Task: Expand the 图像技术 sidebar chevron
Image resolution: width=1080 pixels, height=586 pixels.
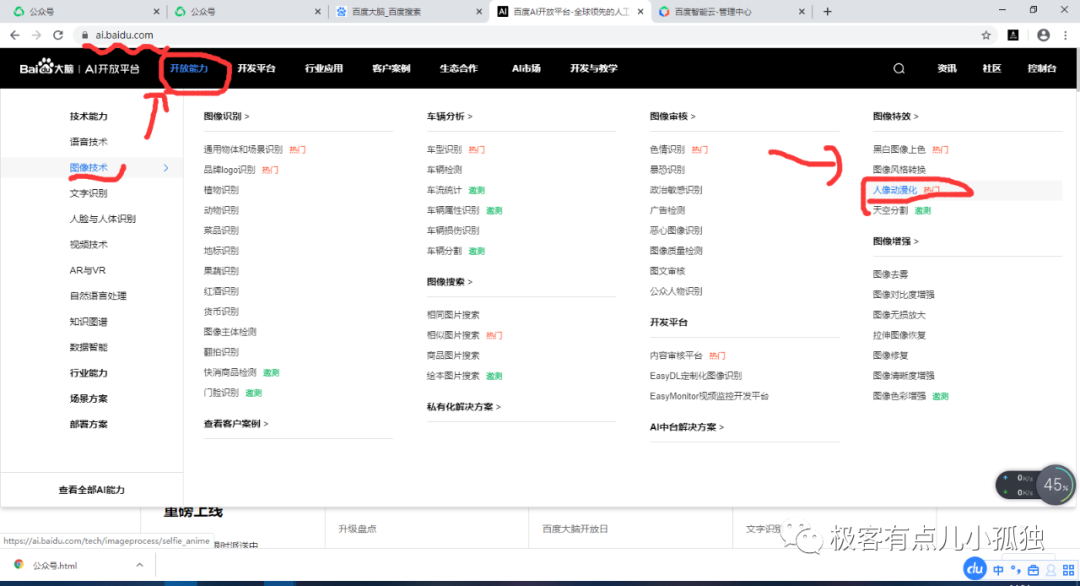Action: pyautogui.click(x=168, y=168)
